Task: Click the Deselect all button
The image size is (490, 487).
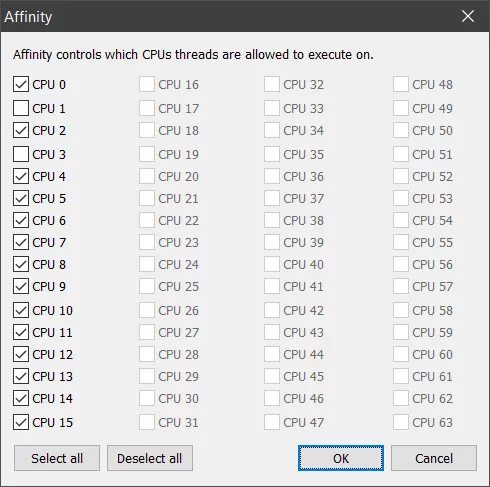Action: pyautogui.click(x=150, y=458)
